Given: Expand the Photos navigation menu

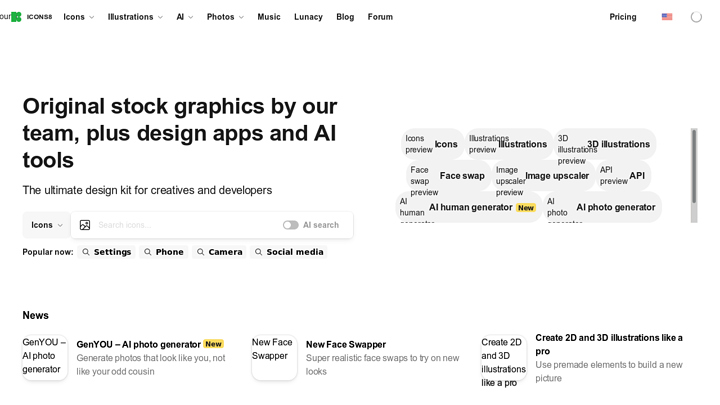Looking at the screenshot, I should pos(225,17).
